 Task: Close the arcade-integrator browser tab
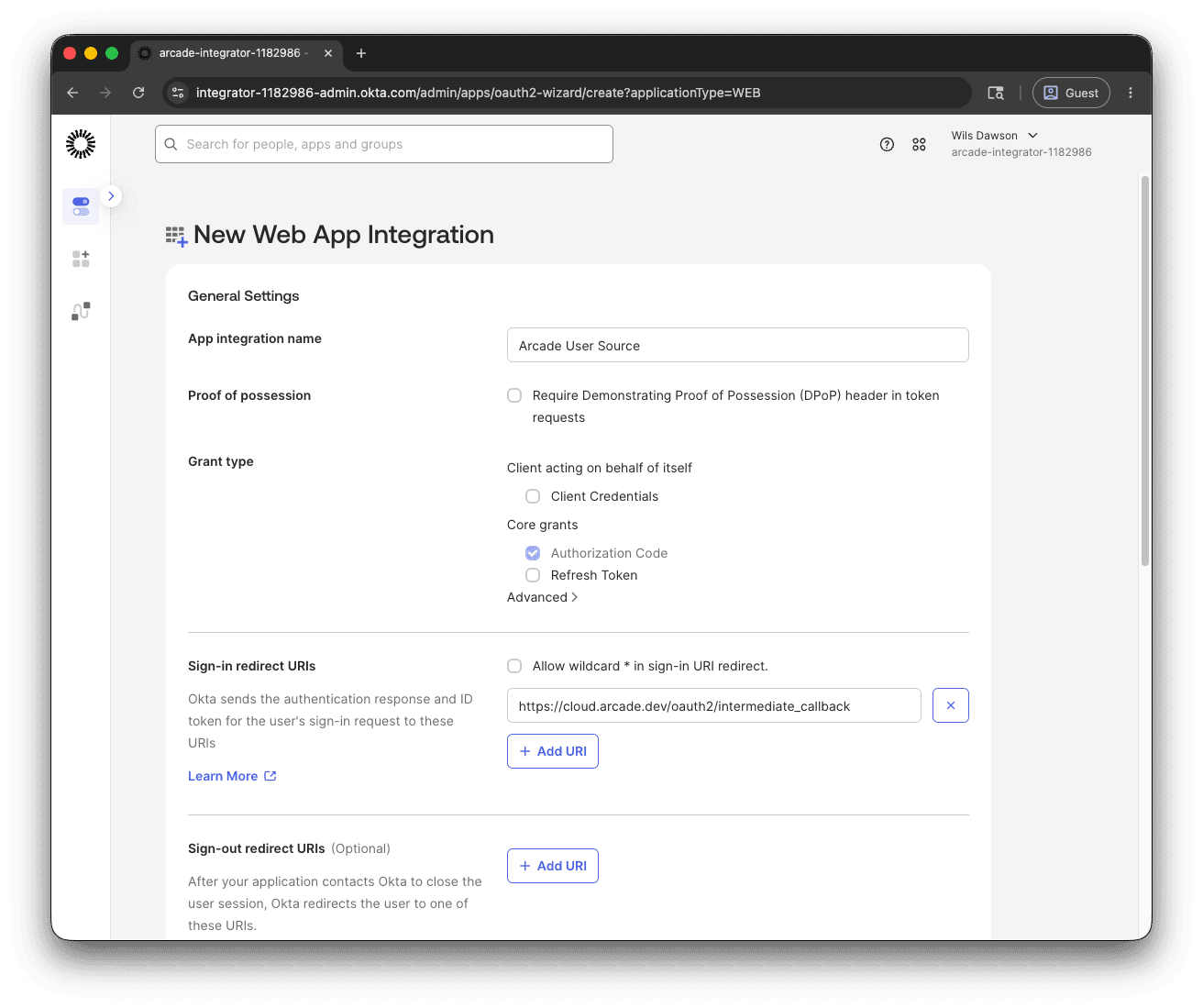pos(328,53)
